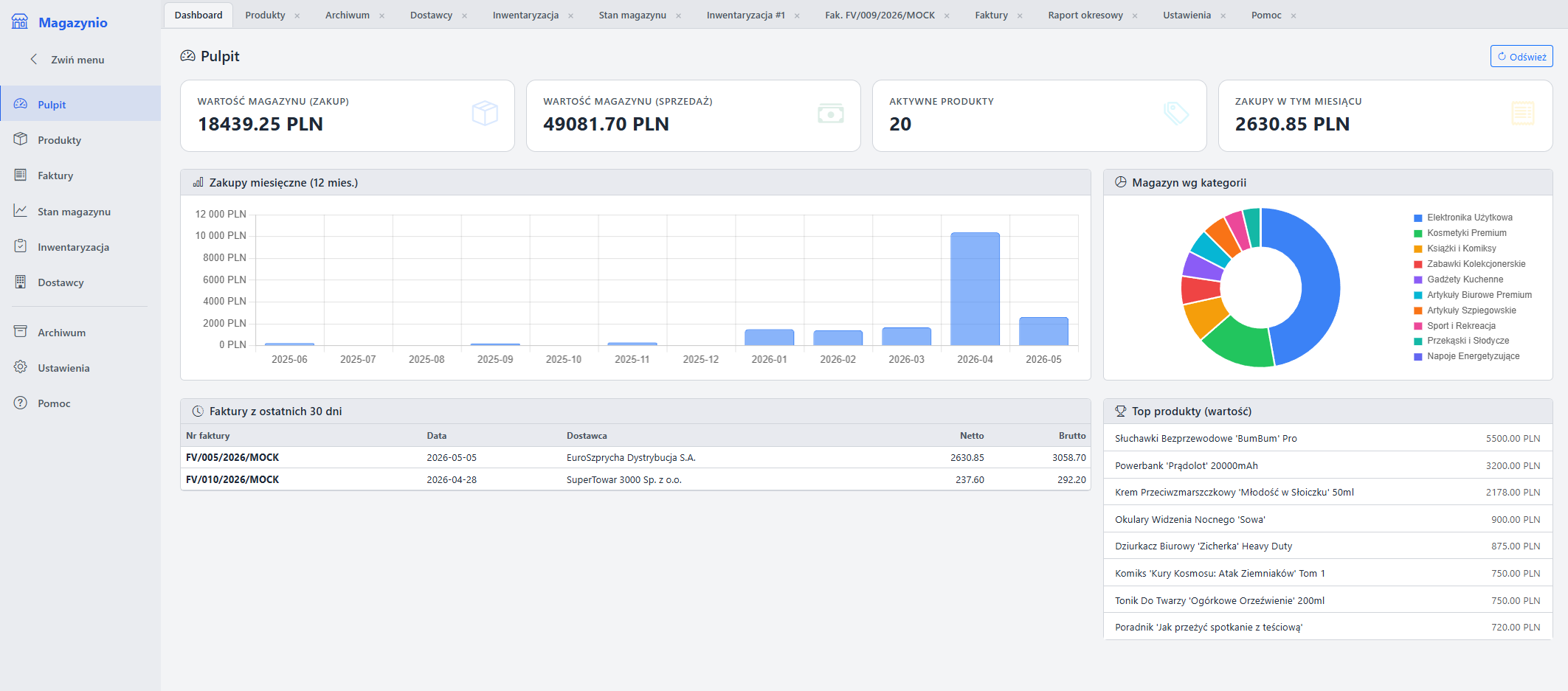Click the box icon in Wartość magazynu (zakup) card
This screenshot has width=1568, height=691.
[485, 114]
